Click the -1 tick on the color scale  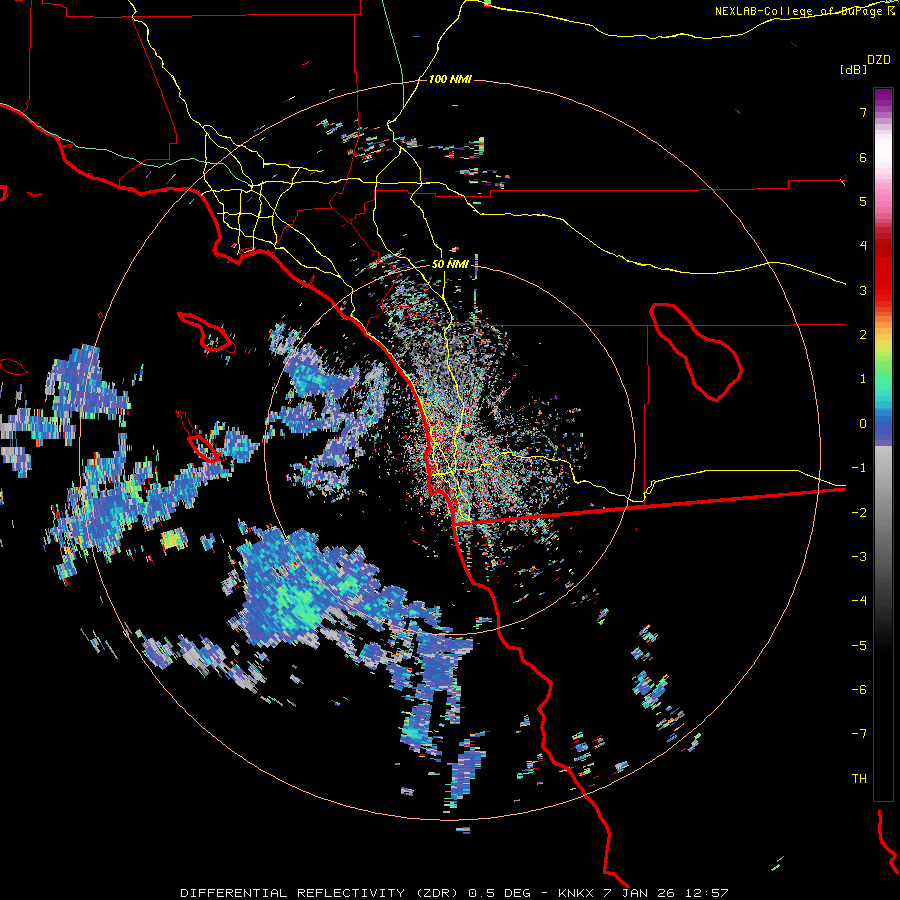(x=859, y=468)
